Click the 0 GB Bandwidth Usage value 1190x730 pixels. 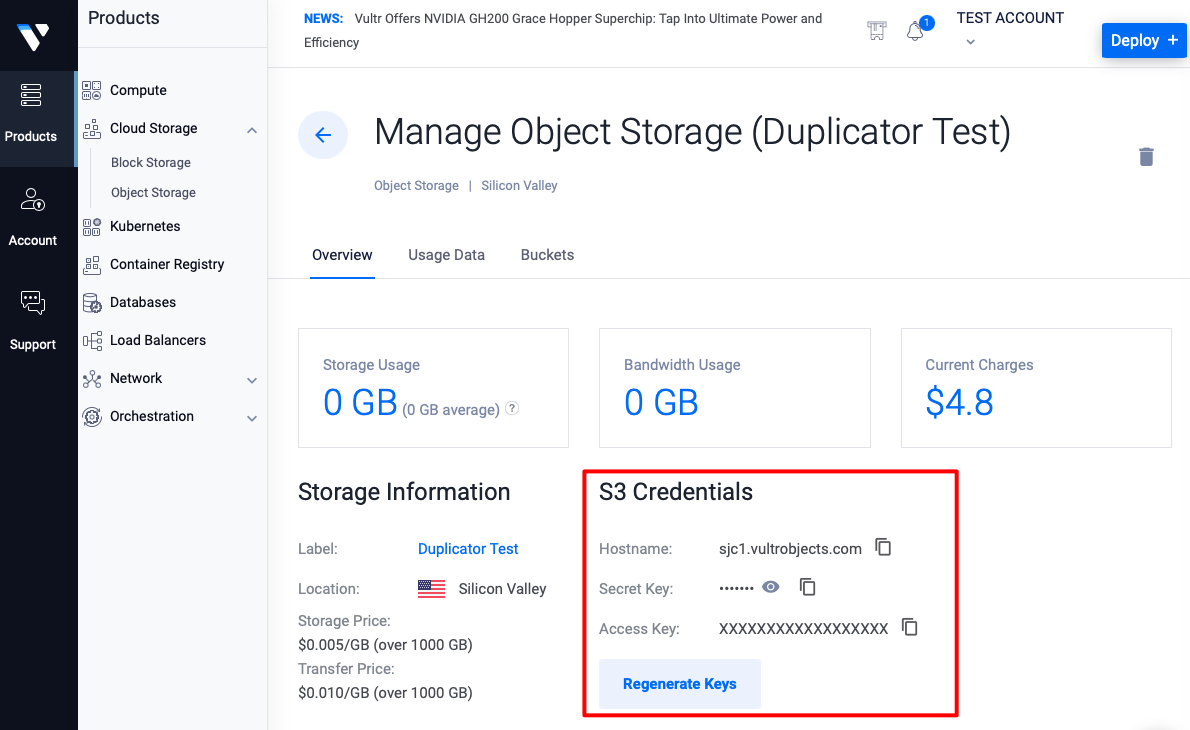(661, 402)
